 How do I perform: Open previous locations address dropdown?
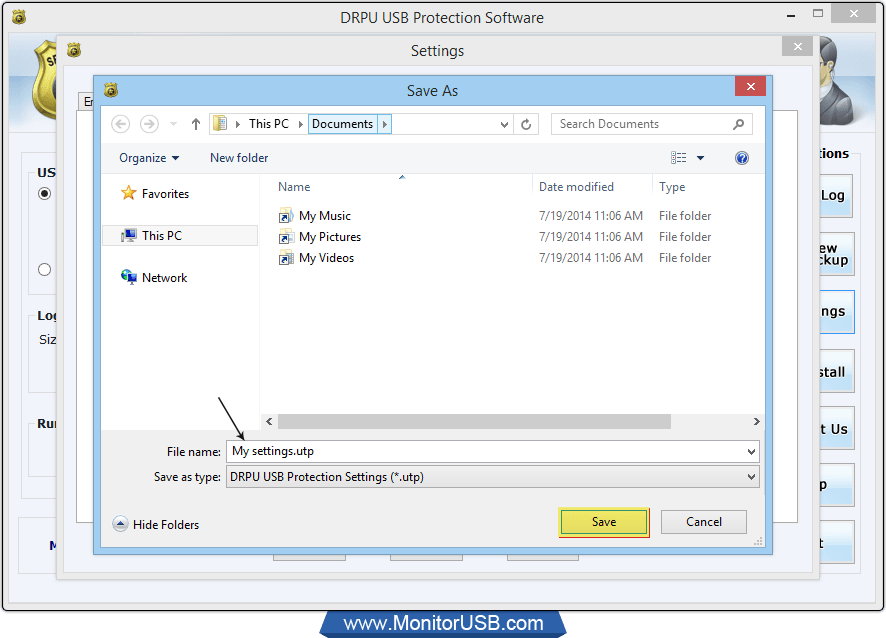(x=504, y=124)
